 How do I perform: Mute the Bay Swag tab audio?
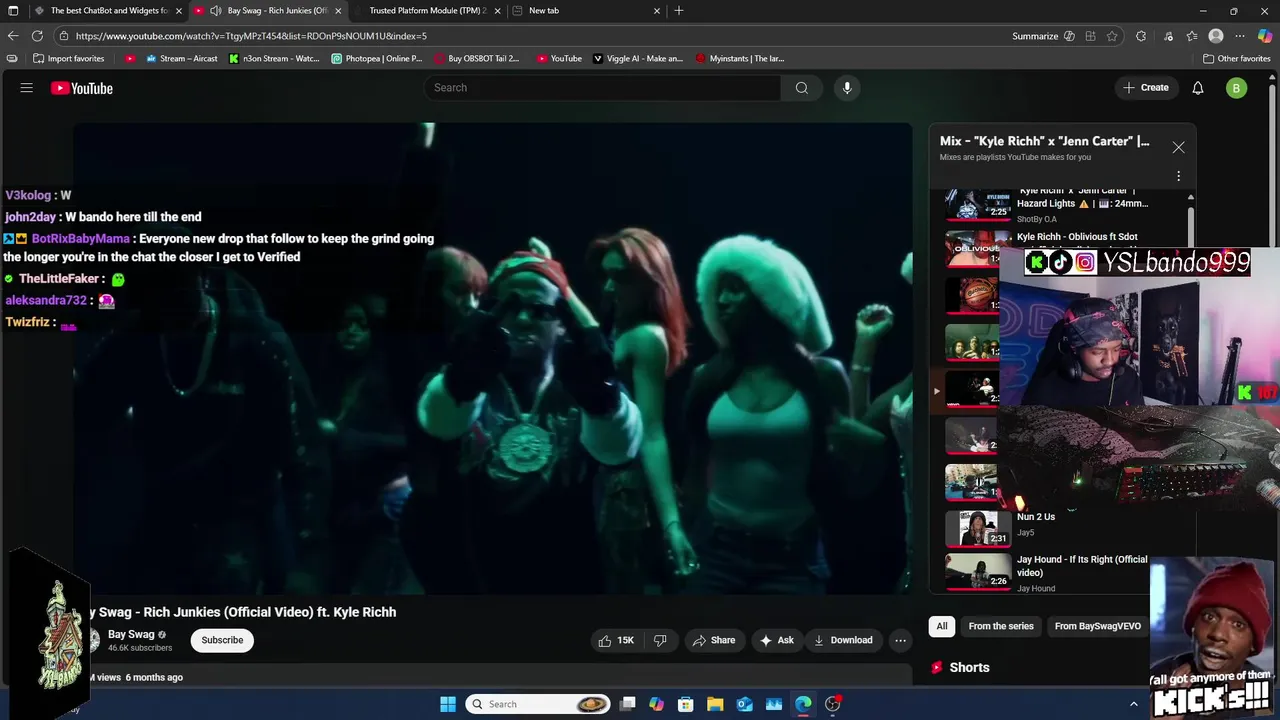pyautogui.click(x=215, y=10)
